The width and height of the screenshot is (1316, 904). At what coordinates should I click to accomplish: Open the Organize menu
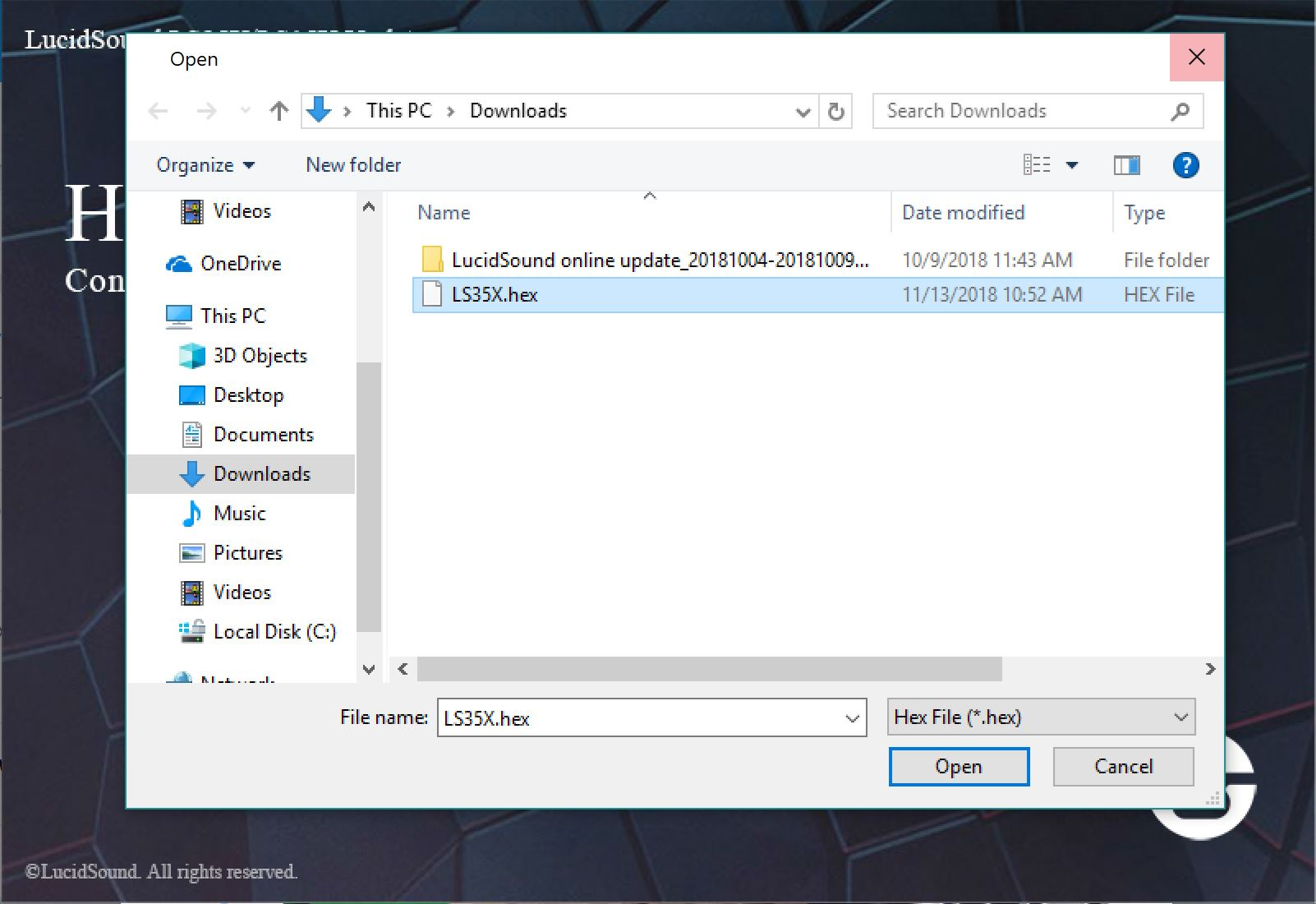205,165
